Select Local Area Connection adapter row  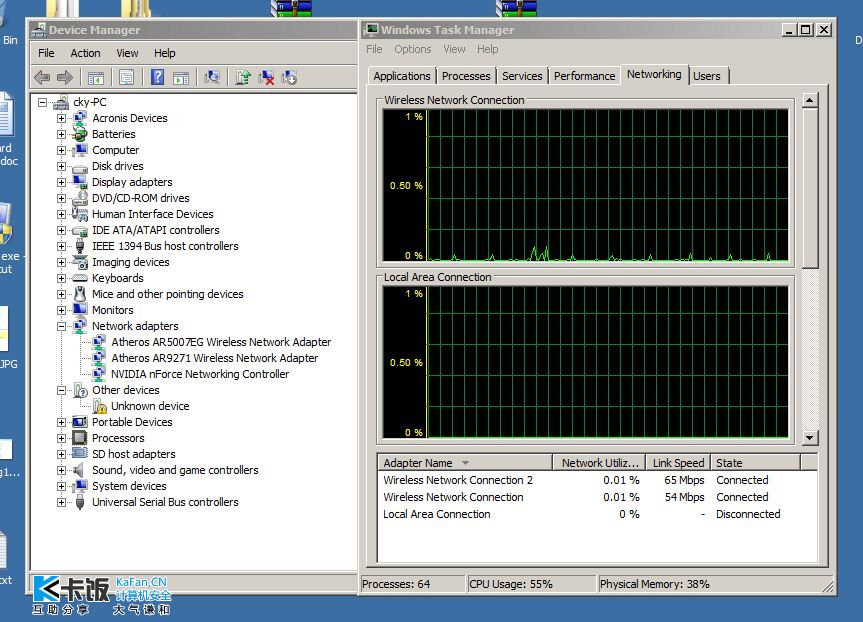click(x=597, y=514)
